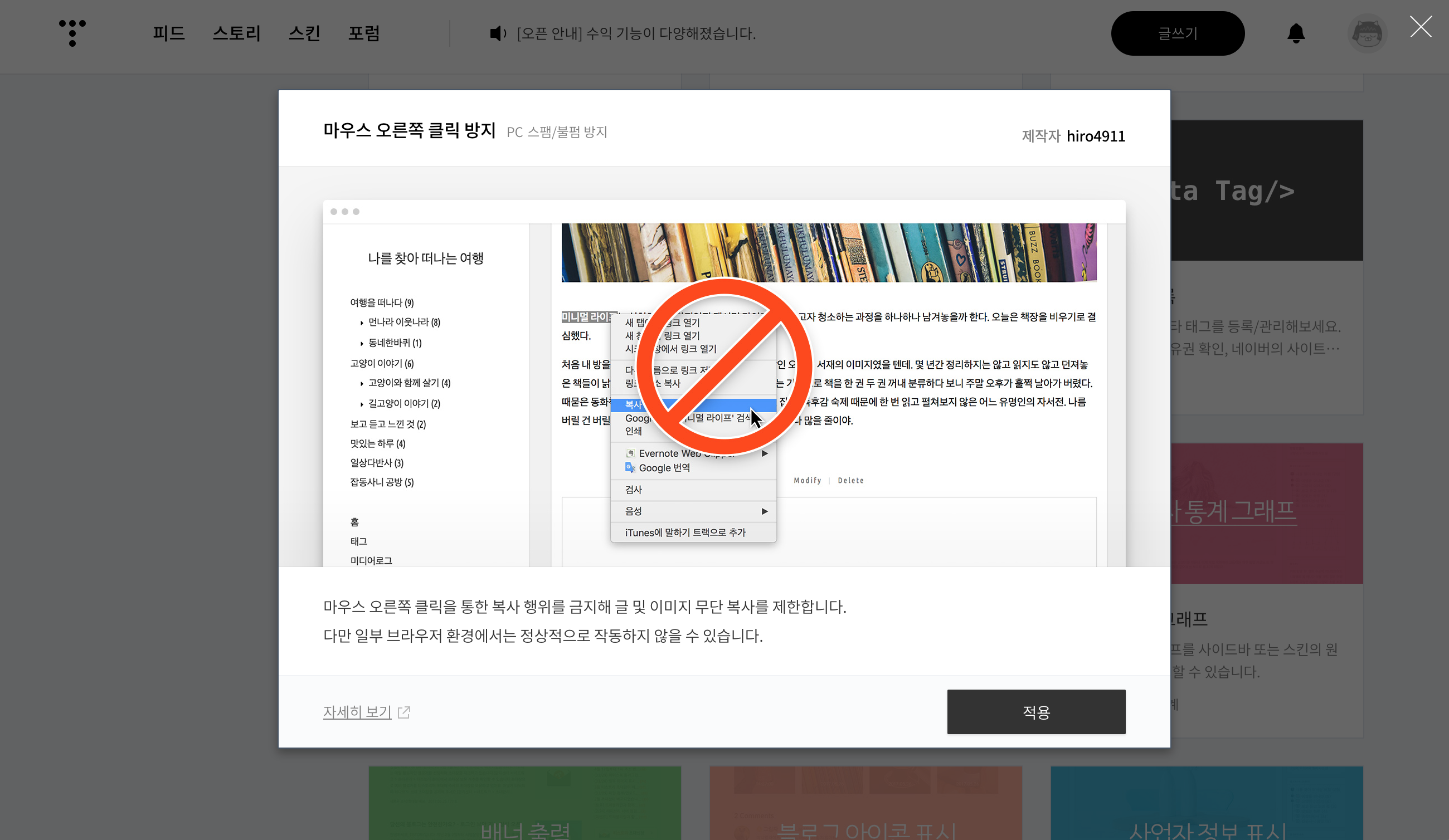Open the 포럼 navigation item
Screen dimensions: 1449x840
[363, 33]
